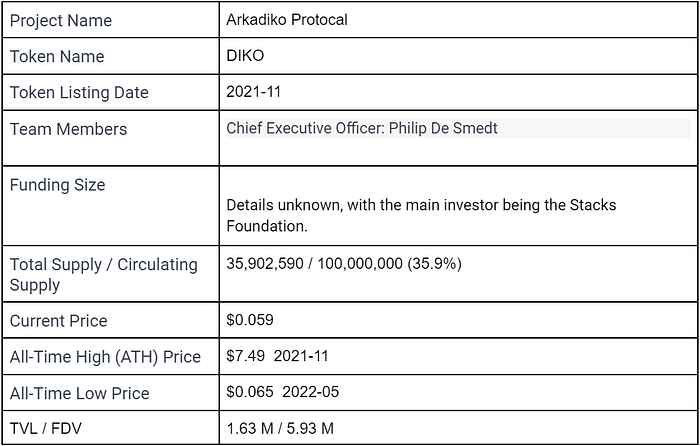Click the All-Time High (ATH) Price label
Image resolution: width=700 pixels, height=446 pixels.
[105, 357]
